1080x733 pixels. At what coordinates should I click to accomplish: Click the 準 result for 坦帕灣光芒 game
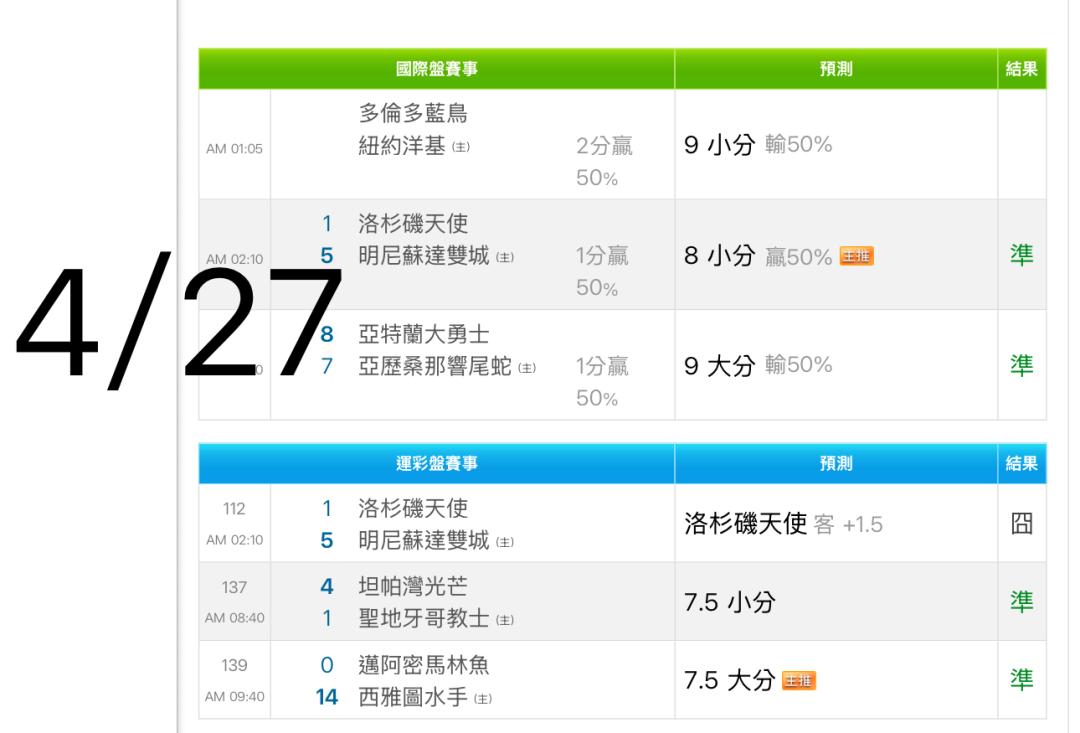[x=1022, y=601]
